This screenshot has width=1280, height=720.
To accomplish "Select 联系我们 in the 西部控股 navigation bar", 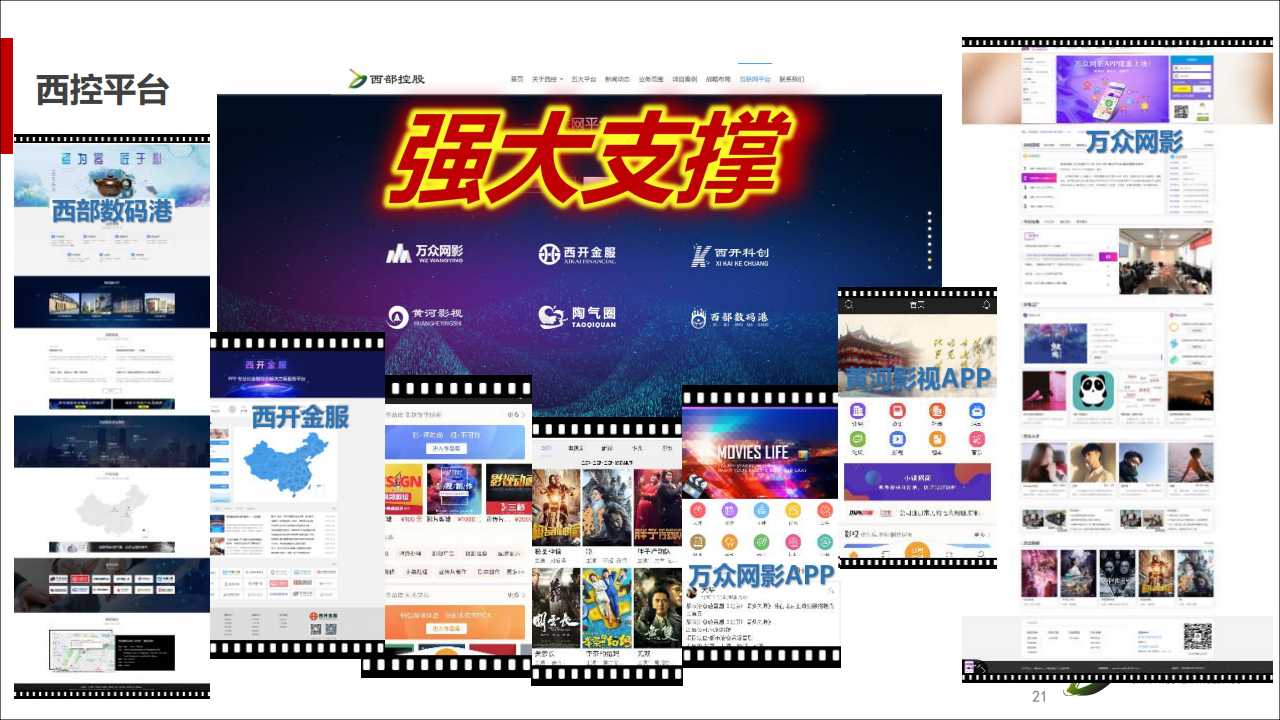I will point(792,79).
